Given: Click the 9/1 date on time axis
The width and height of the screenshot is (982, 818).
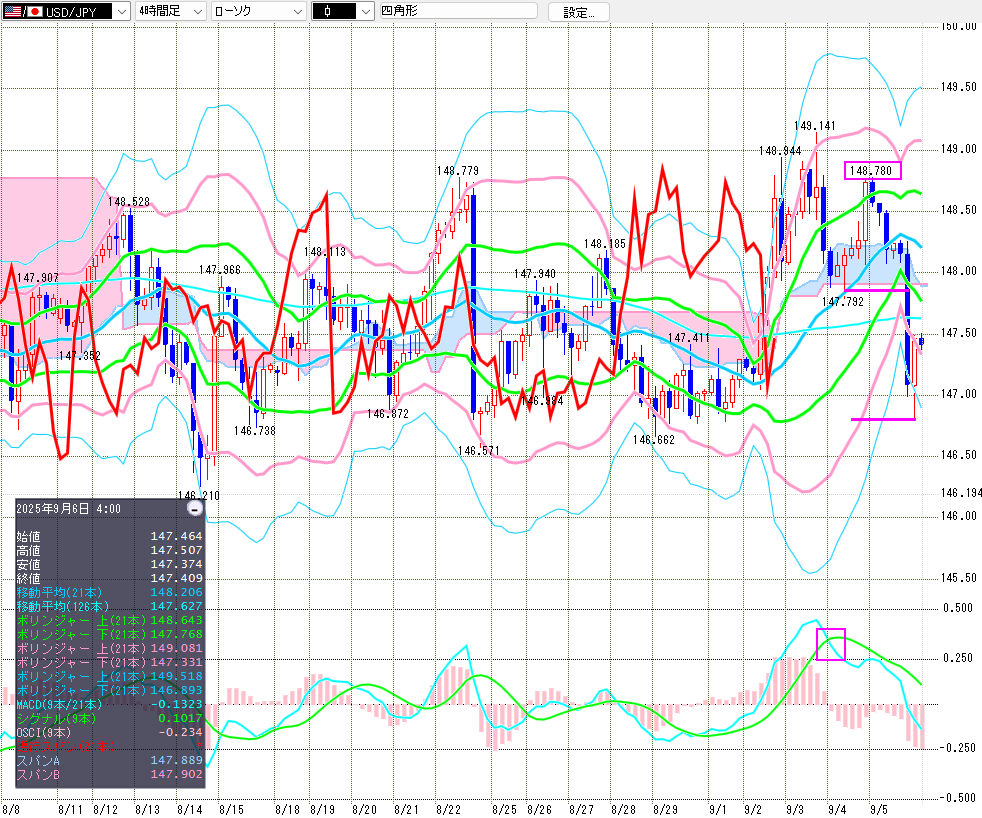Looking at the screenshot, I should pos(718,809).
